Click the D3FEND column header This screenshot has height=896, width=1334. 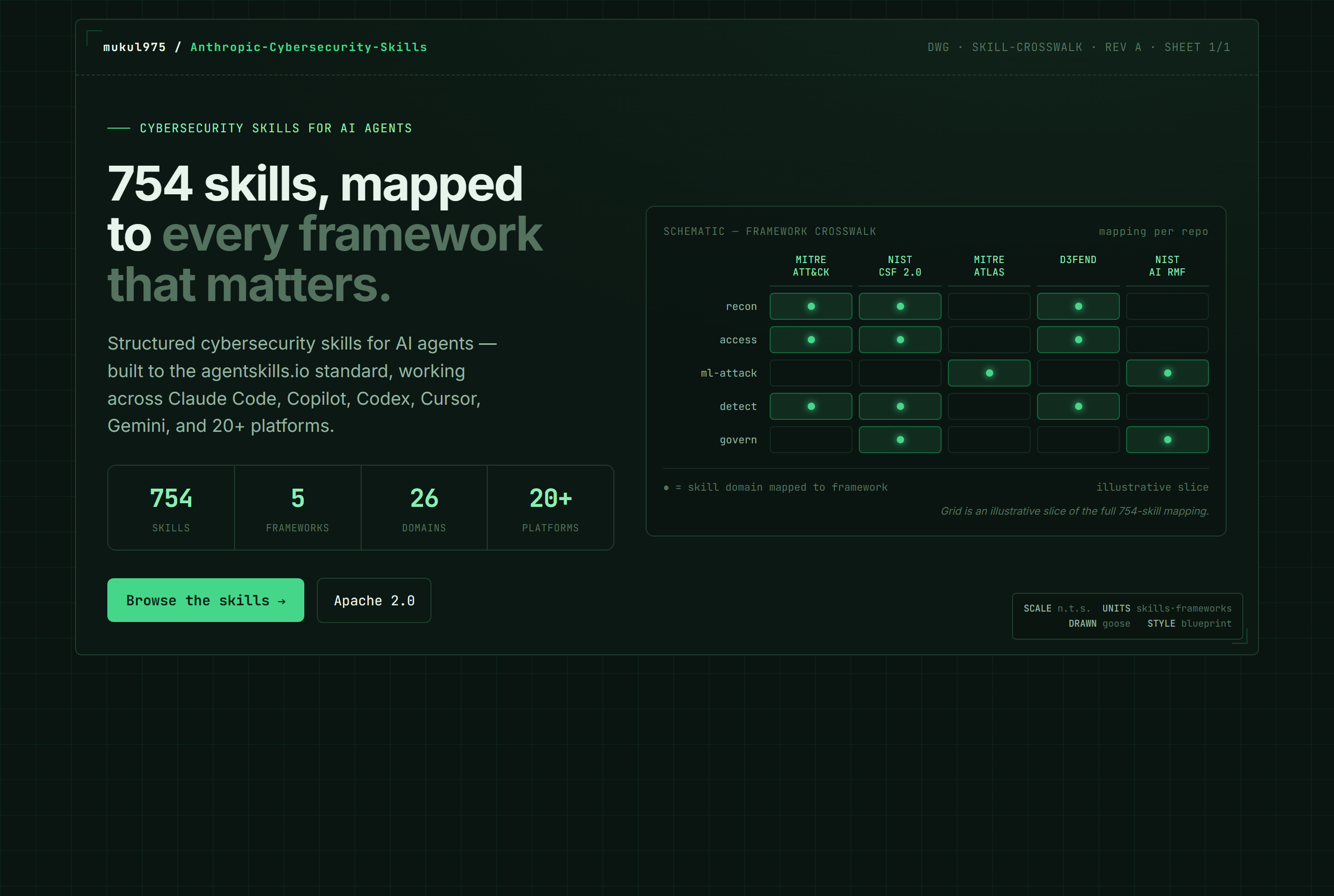click(x=1078, y=260)
